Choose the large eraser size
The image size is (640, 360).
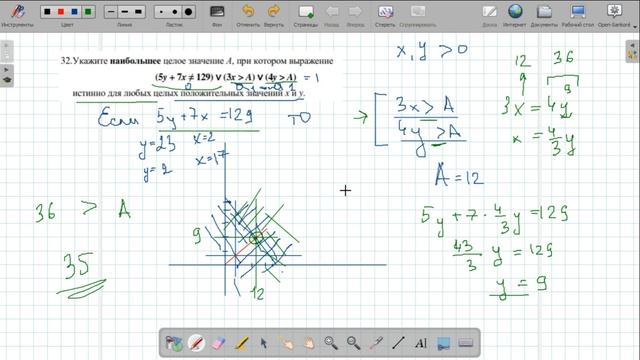point(188,12)
